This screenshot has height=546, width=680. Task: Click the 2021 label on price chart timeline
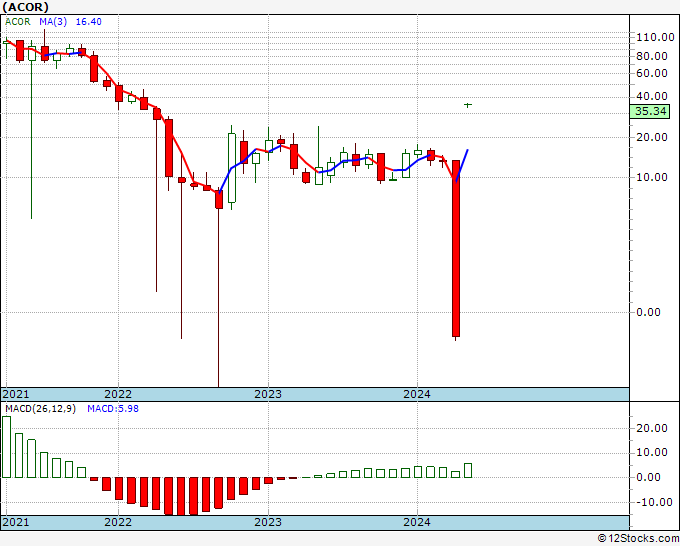click(16, 394)
